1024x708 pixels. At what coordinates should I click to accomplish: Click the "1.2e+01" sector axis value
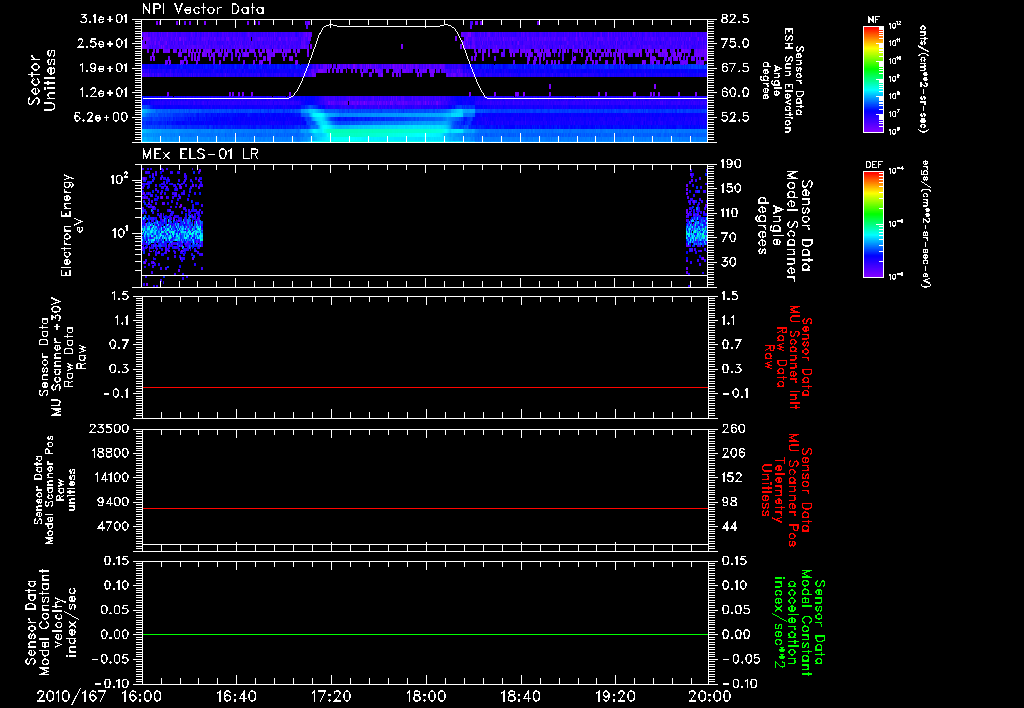coord(104,93)
